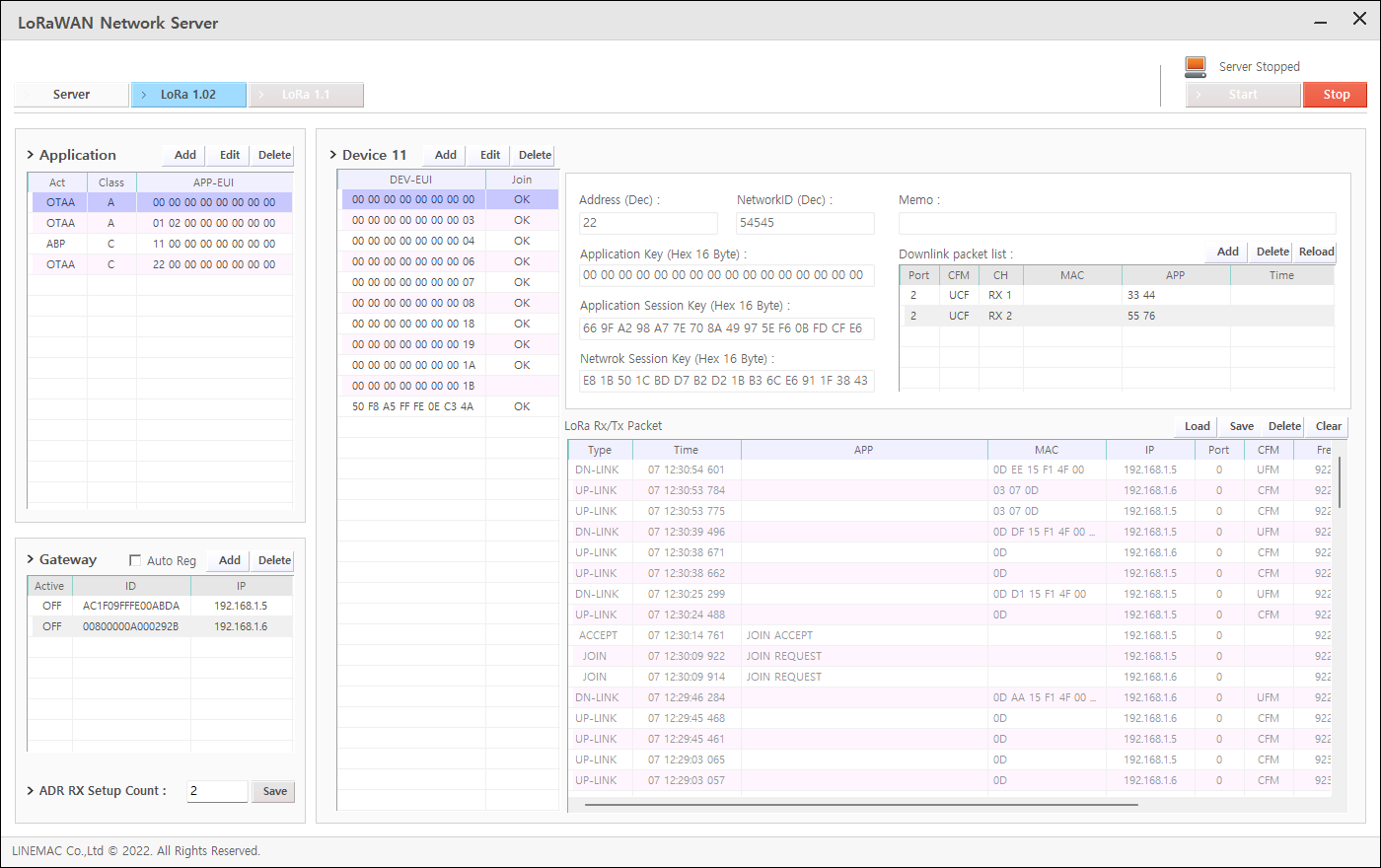Viewport: 1381px width, 868px height.
Task: Reload the downlink packet list
Action: tap(1315, 252)
